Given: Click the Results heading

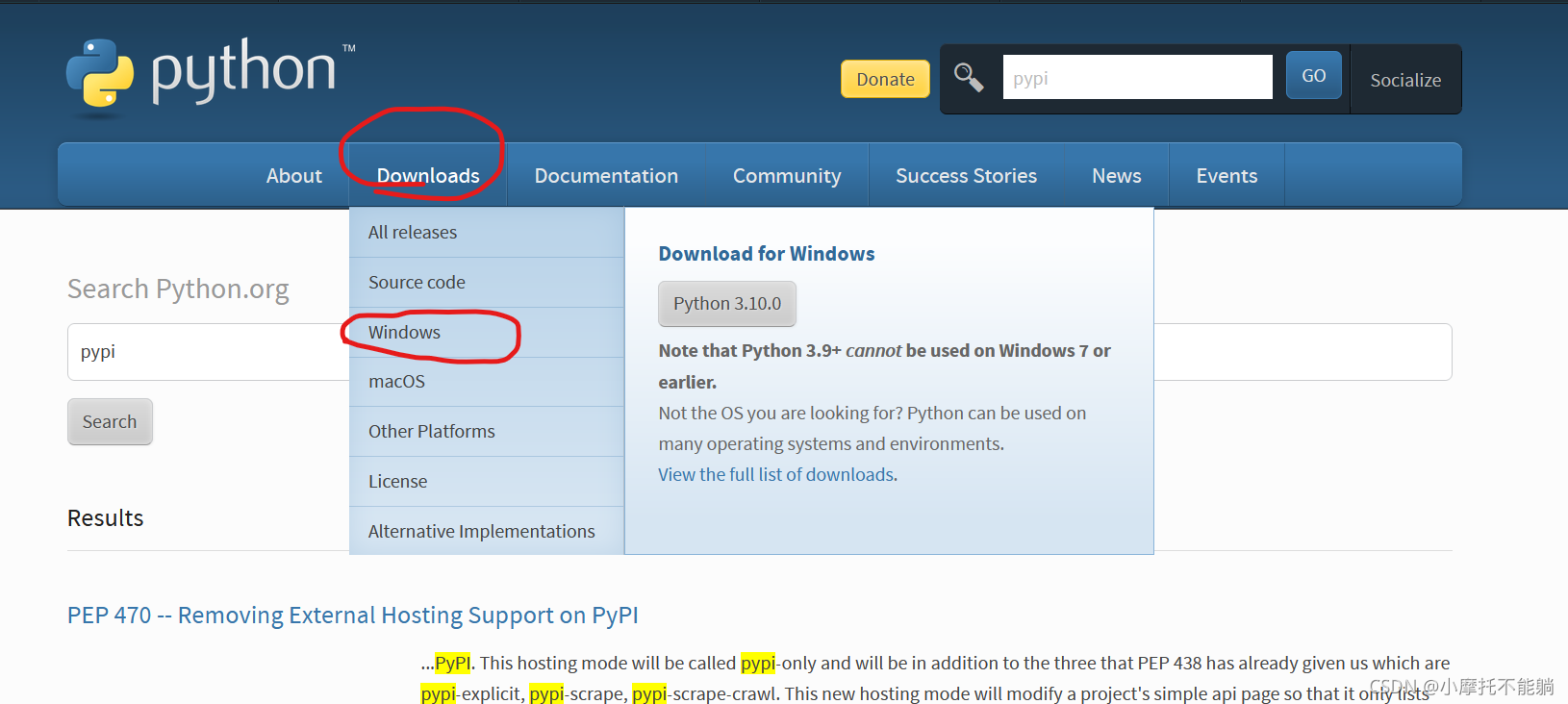Looking at the screenshot, I should 106,518.
